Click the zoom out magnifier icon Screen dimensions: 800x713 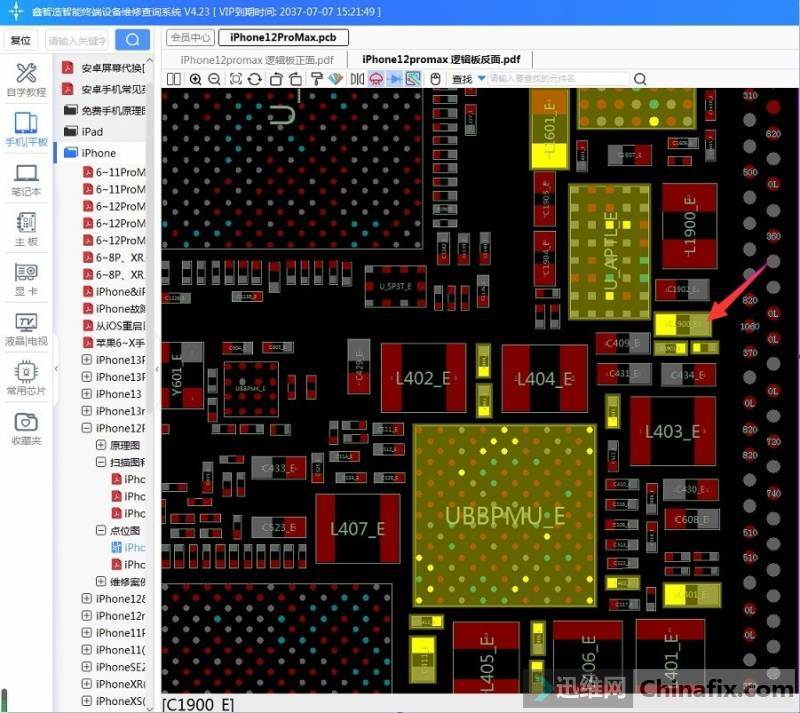214,79
